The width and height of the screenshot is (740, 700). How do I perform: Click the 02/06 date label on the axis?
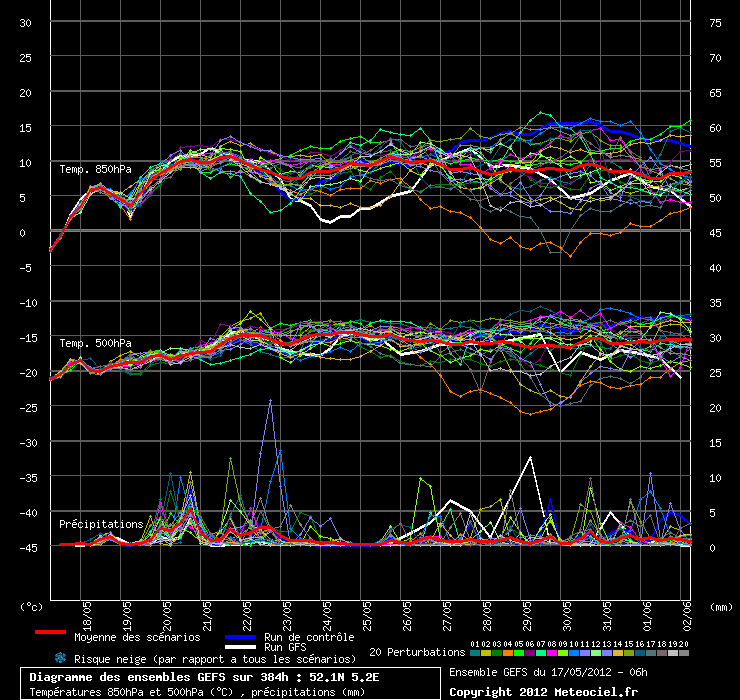[687, 616]
